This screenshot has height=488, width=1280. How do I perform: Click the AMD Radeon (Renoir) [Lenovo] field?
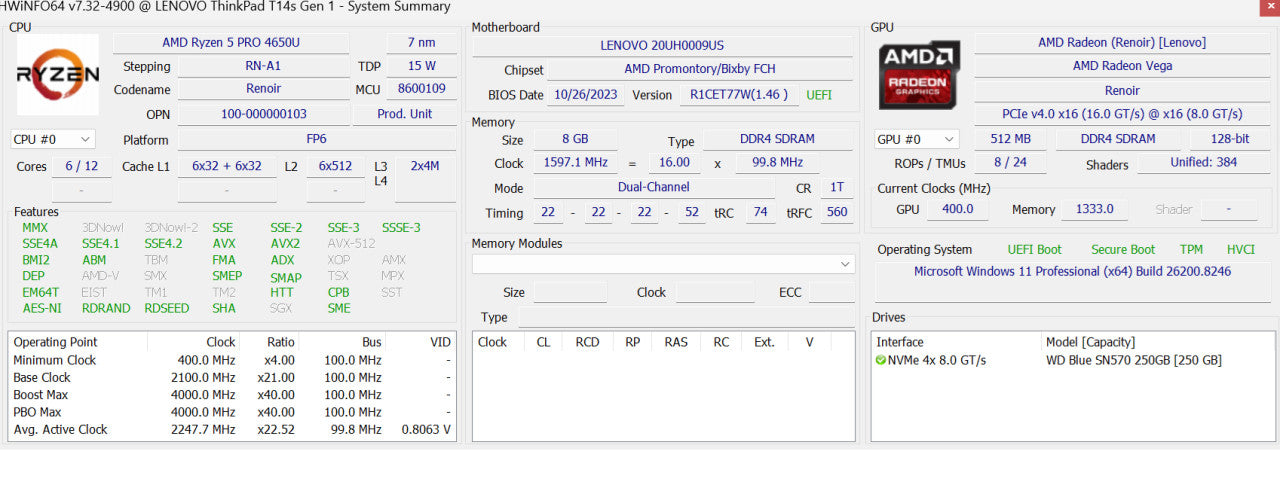click(1121, 43)
